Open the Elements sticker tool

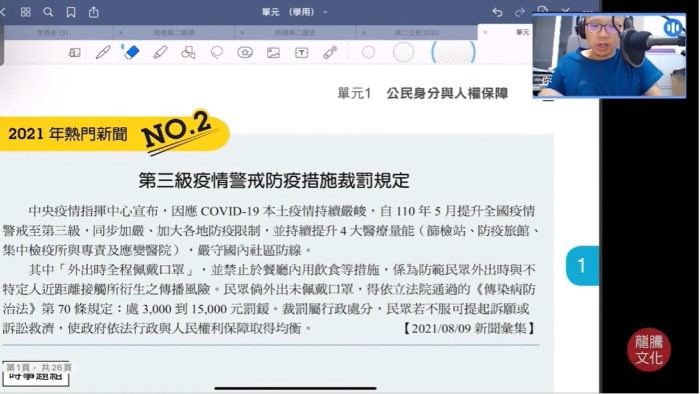[245, 52]
